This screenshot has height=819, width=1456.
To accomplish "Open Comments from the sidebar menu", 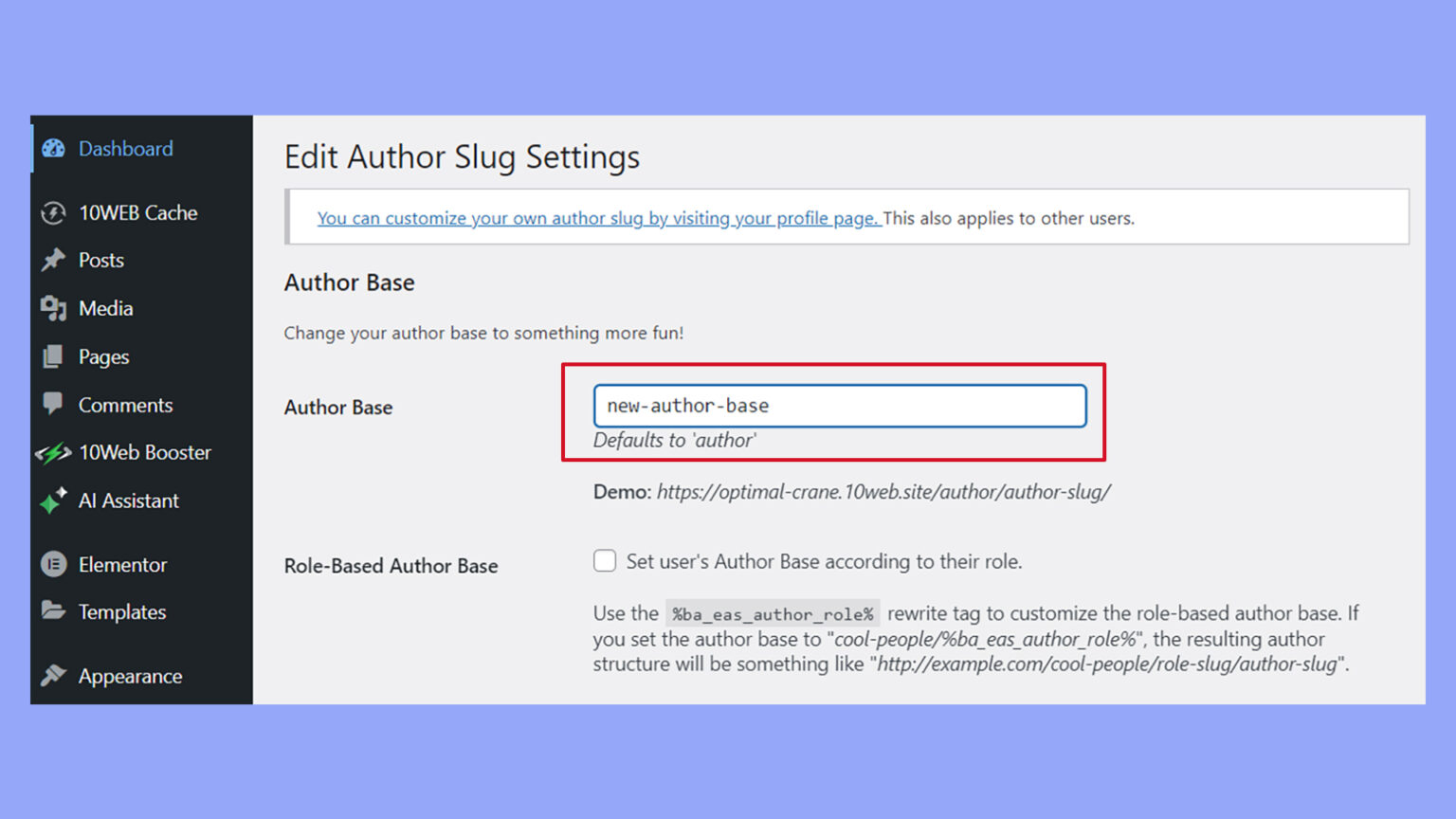I will pyautogui.click(x=126, y=405).
